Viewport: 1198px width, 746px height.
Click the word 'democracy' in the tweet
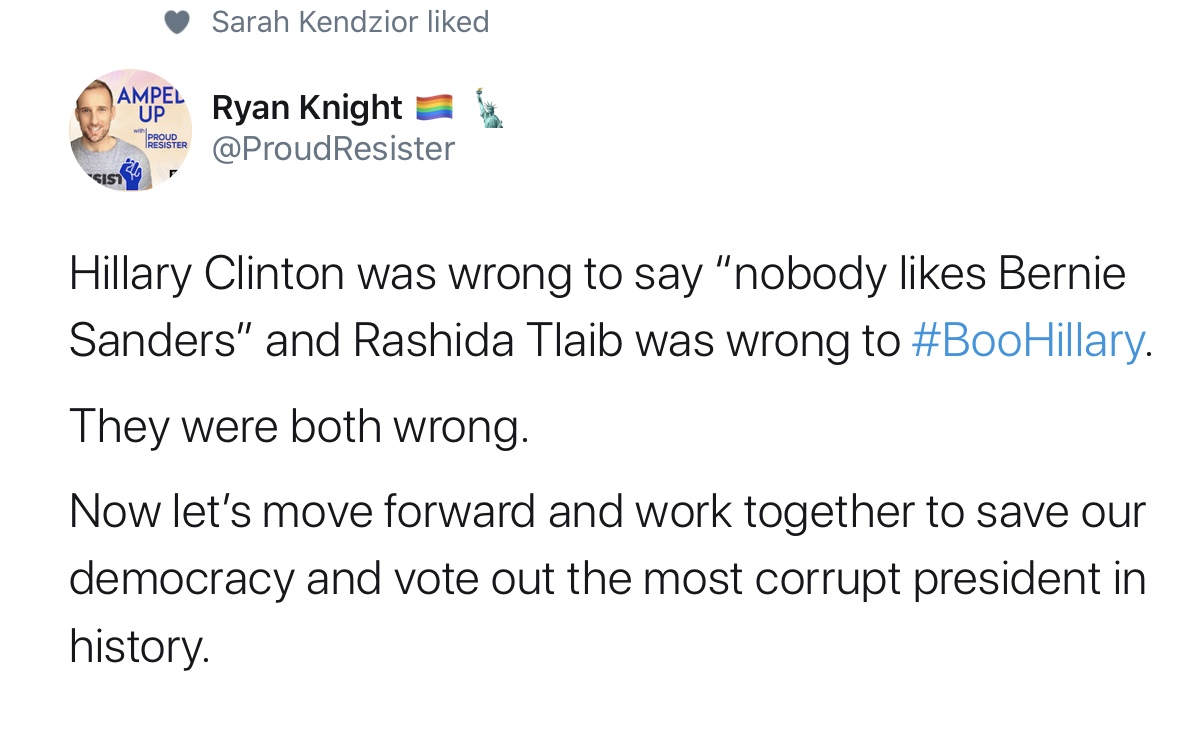(182, 579)
